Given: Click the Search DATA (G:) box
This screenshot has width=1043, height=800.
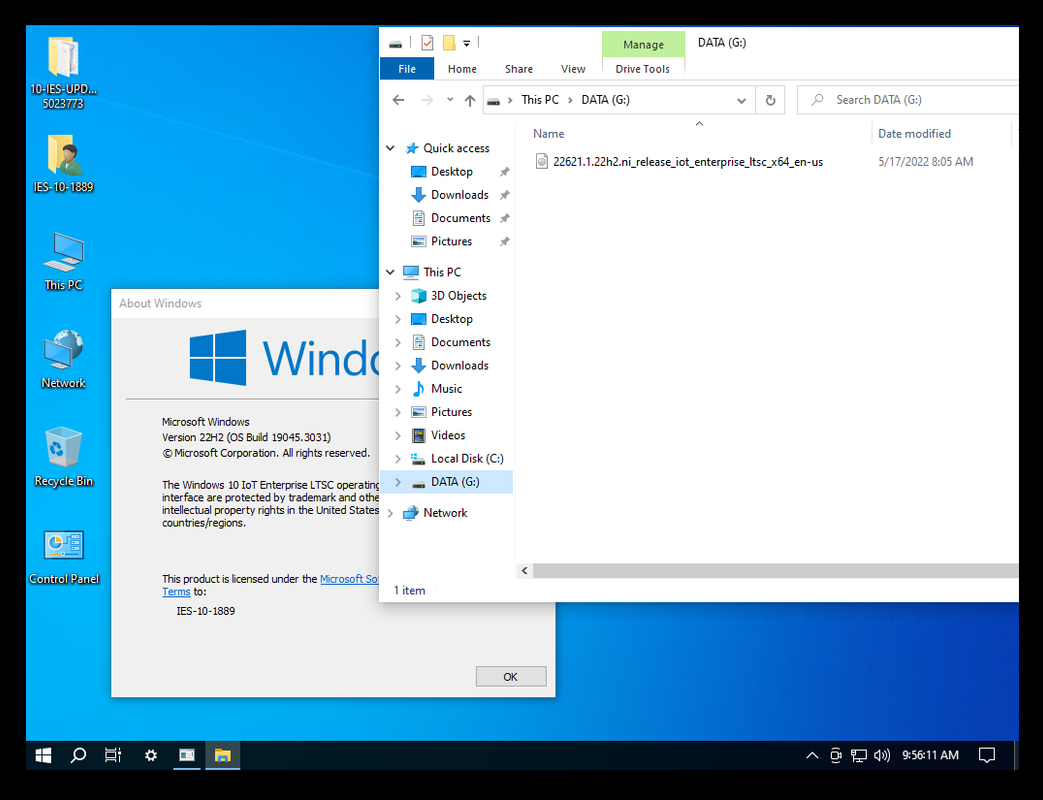Looking at the screenshot, I should (x=907, y=100).
